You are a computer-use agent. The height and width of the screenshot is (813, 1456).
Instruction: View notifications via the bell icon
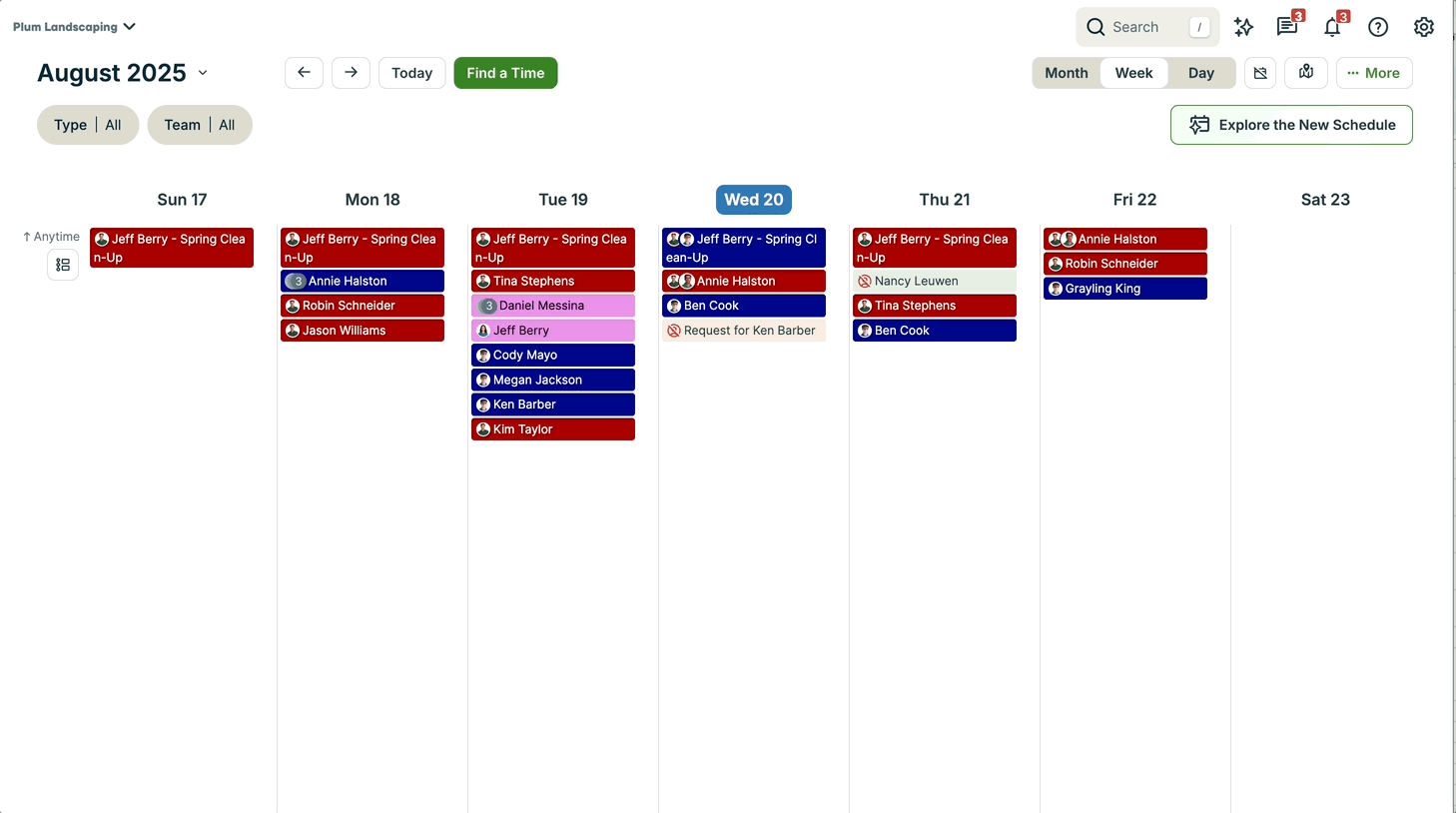pyautogui.click(x=1333, y=27)
